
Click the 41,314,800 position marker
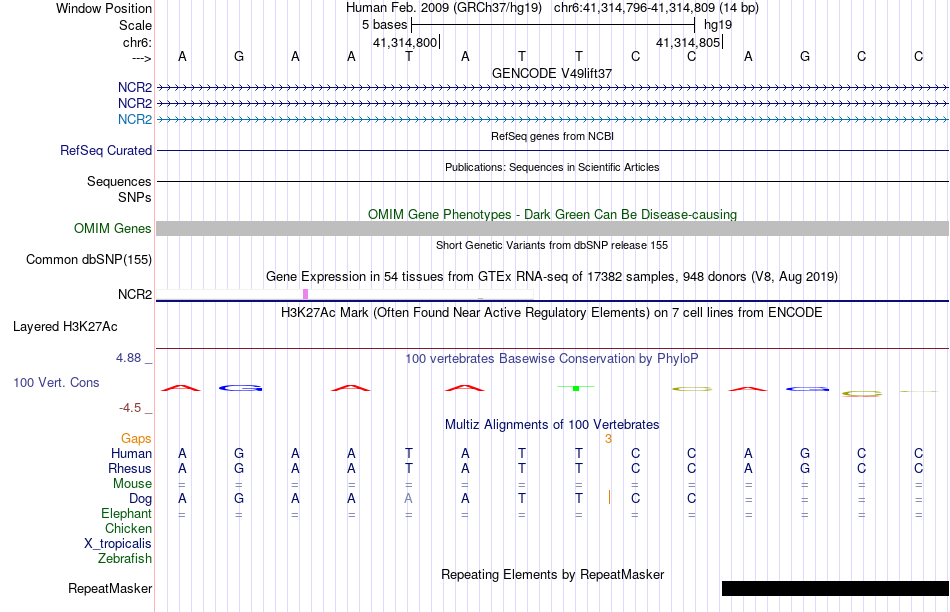point(405,42)
